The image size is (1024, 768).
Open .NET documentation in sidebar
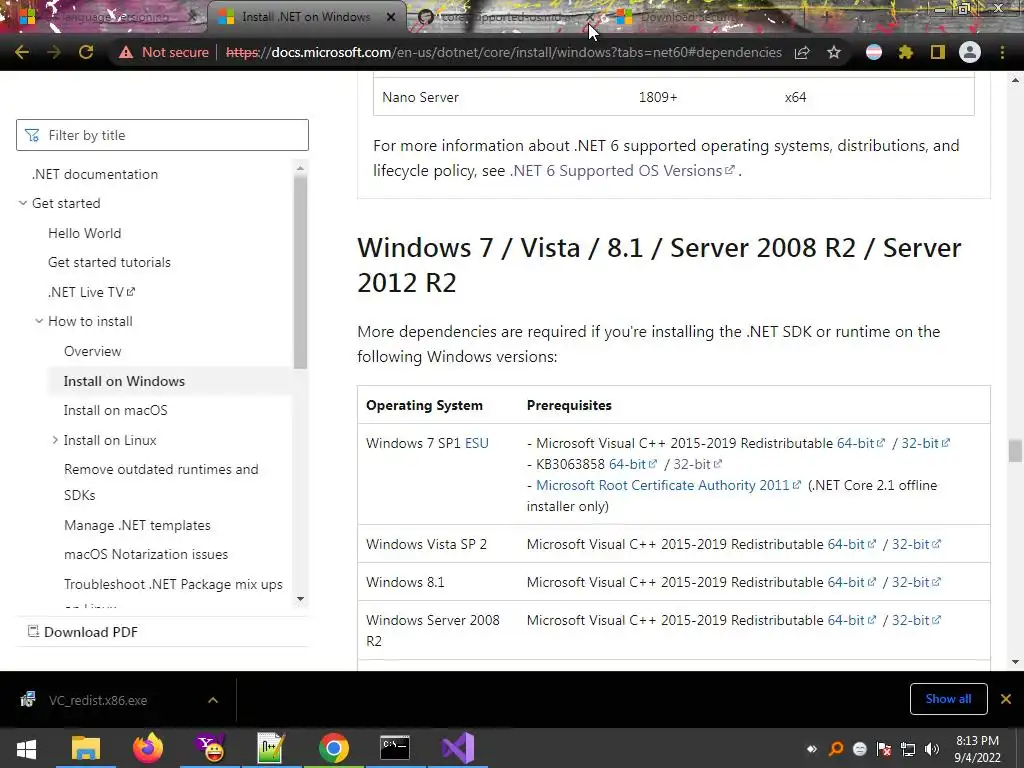coord(95,174)
